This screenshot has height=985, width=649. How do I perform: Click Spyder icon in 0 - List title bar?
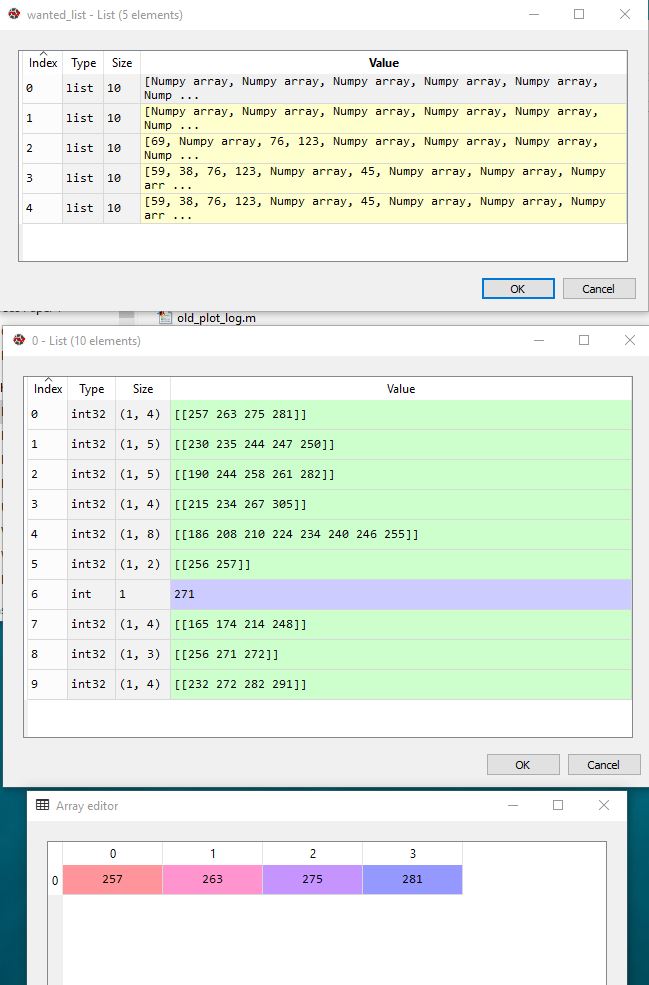(x=19, y=341)
